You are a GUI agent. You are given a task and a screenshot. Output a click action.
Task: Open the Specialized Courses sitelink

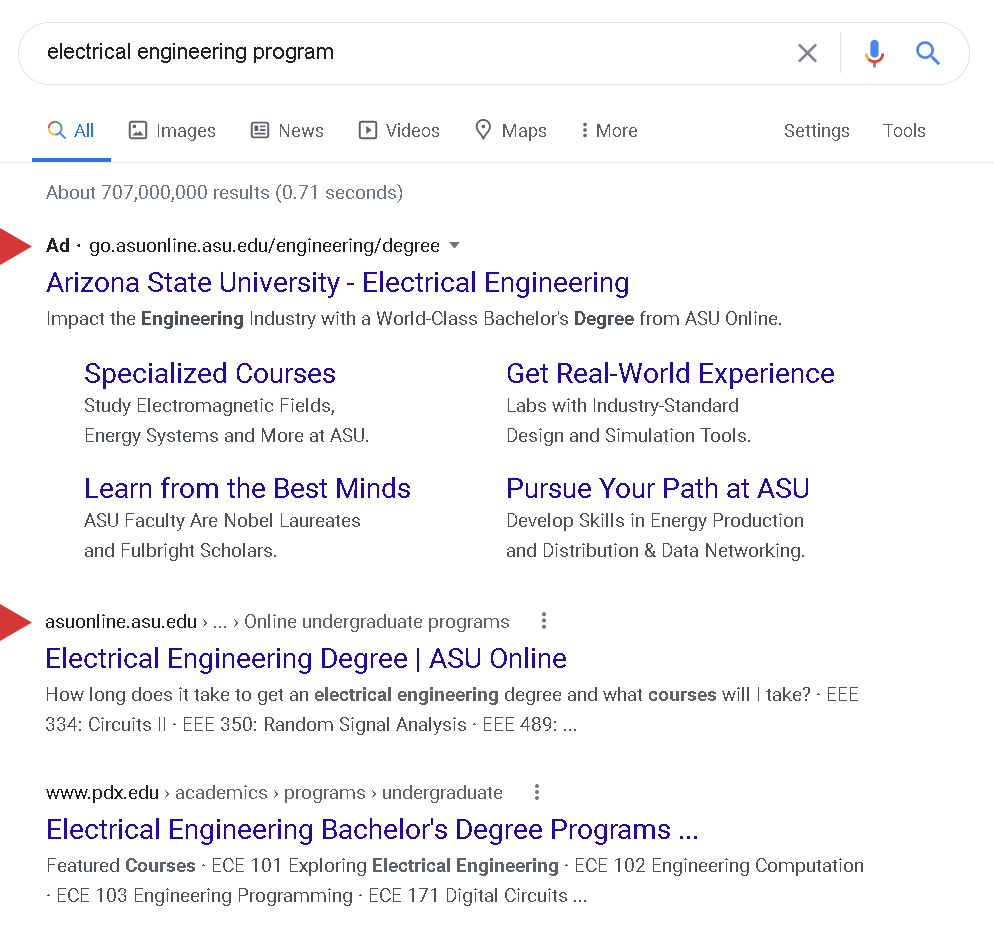210,374
